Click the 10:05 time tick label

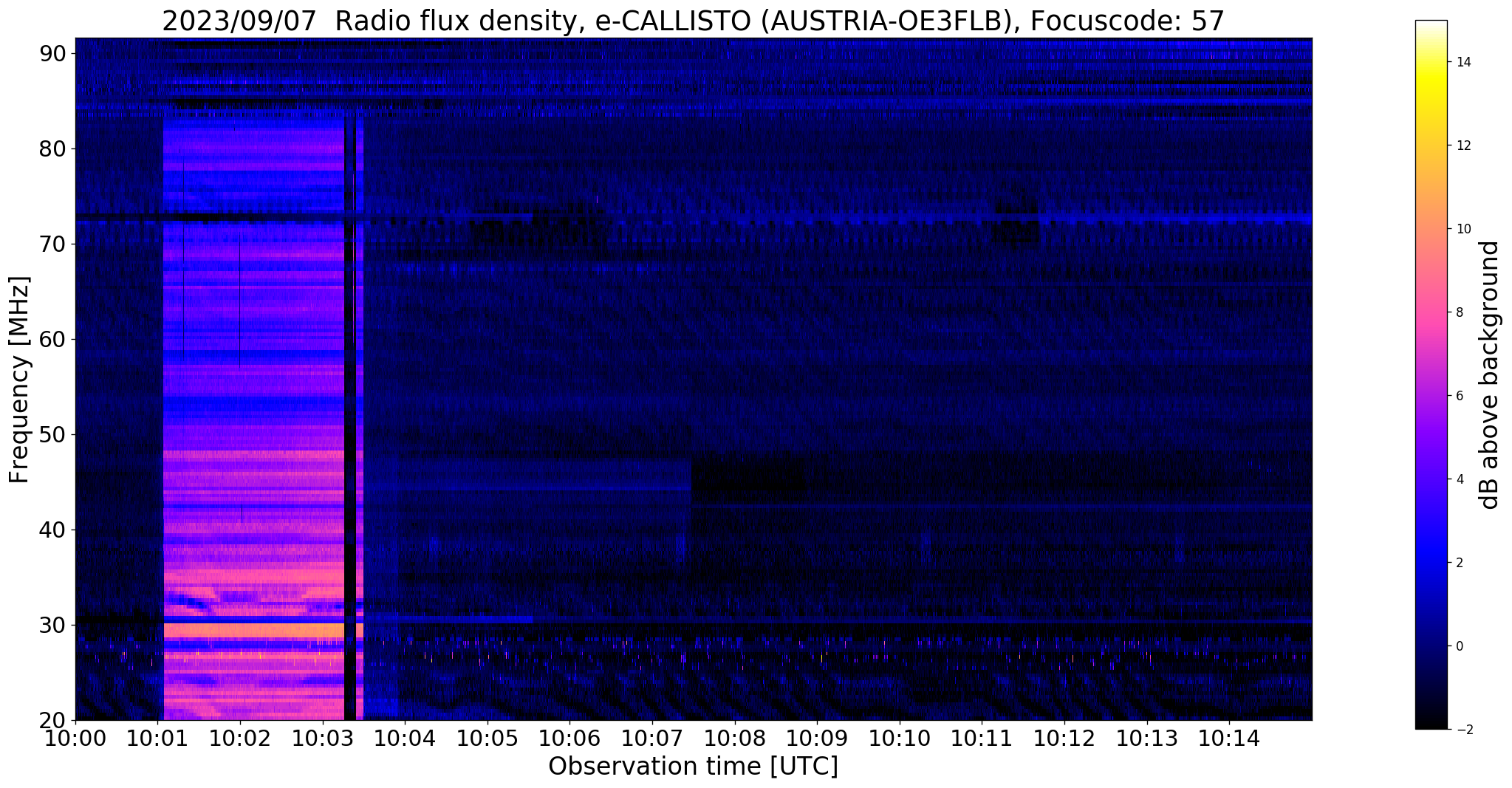[x=488, y=737]
